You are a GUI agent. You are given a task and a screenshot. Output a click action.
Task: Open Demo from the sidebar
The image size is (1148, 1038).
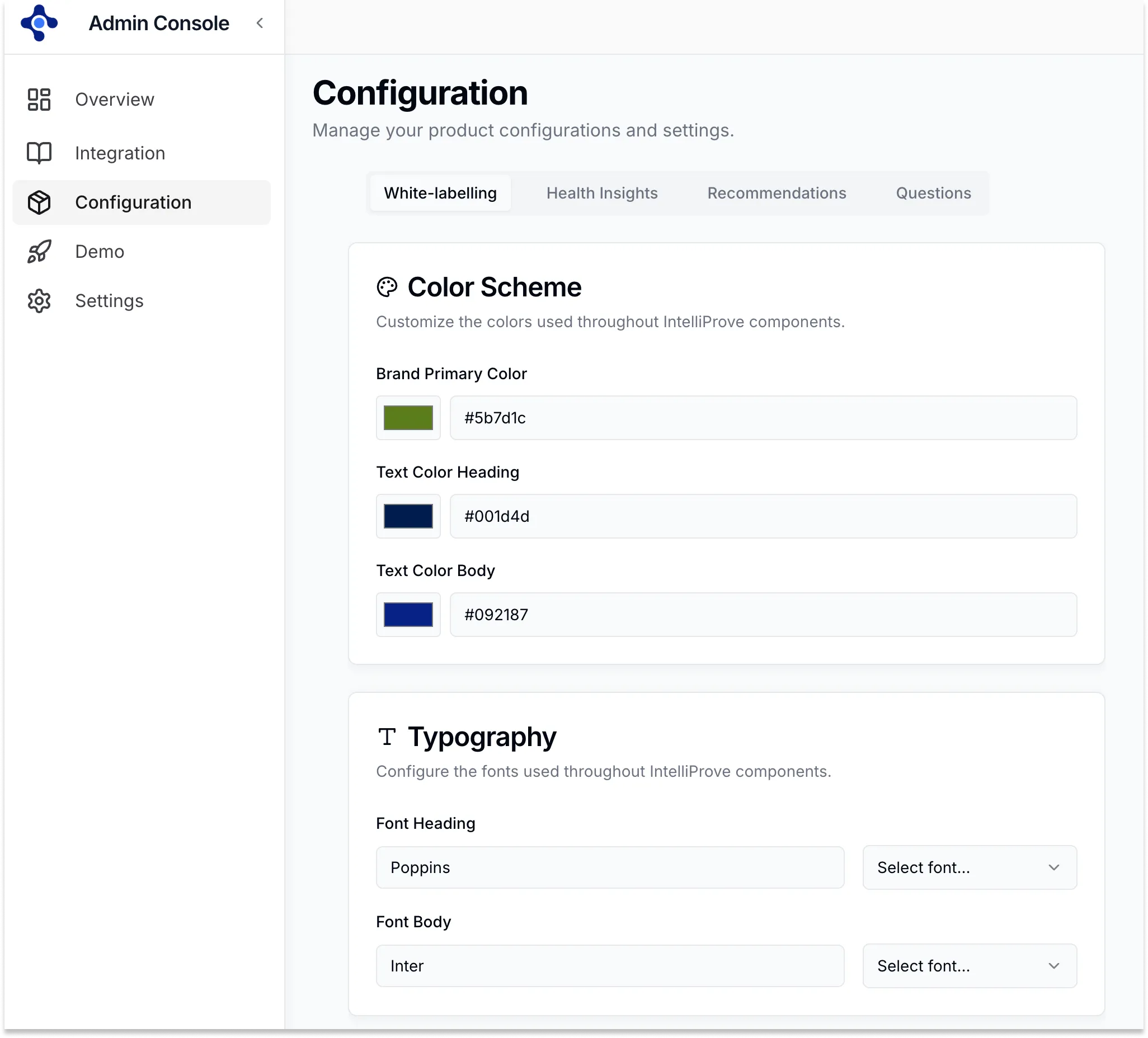click(141, 252)
